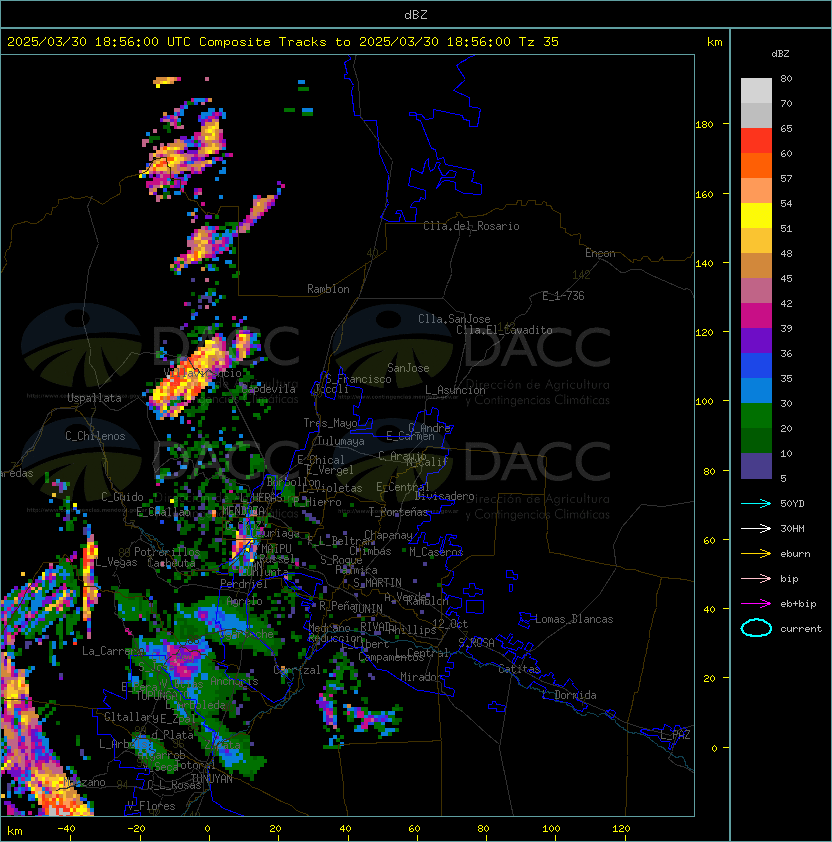Select the S_MARTIN map label
The image size is (832, 842).
pyautogui.click(x=377, y=583)
